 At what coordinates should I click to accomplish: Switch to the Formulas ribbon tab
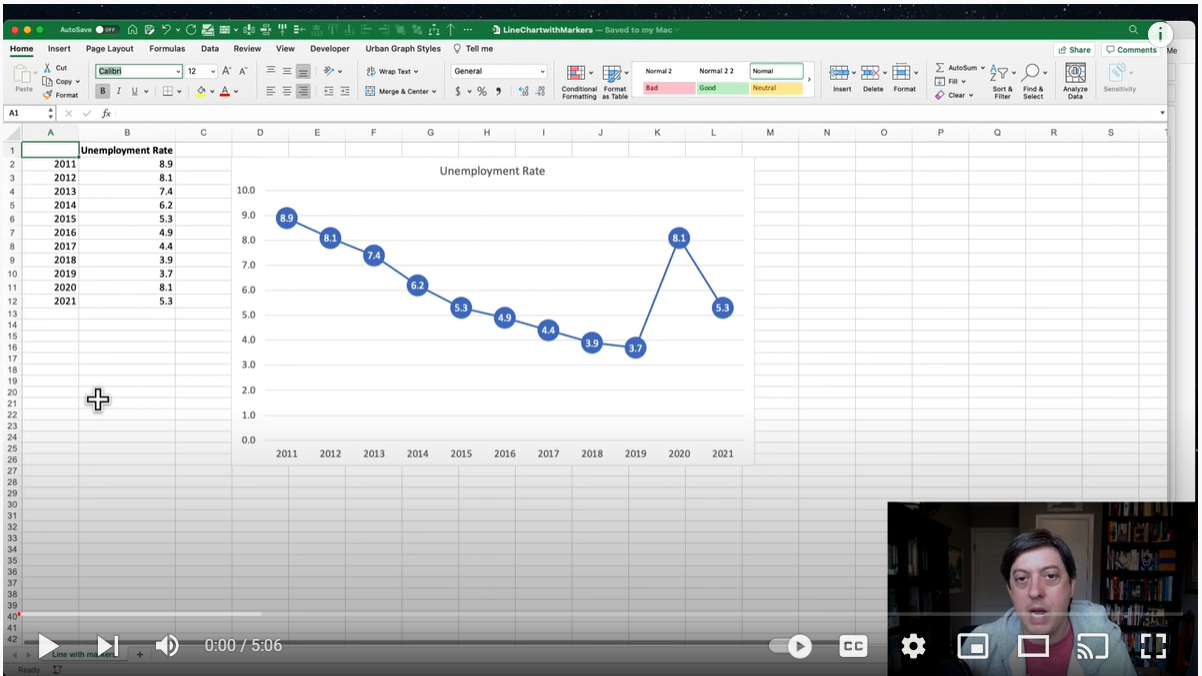point(167,48)
